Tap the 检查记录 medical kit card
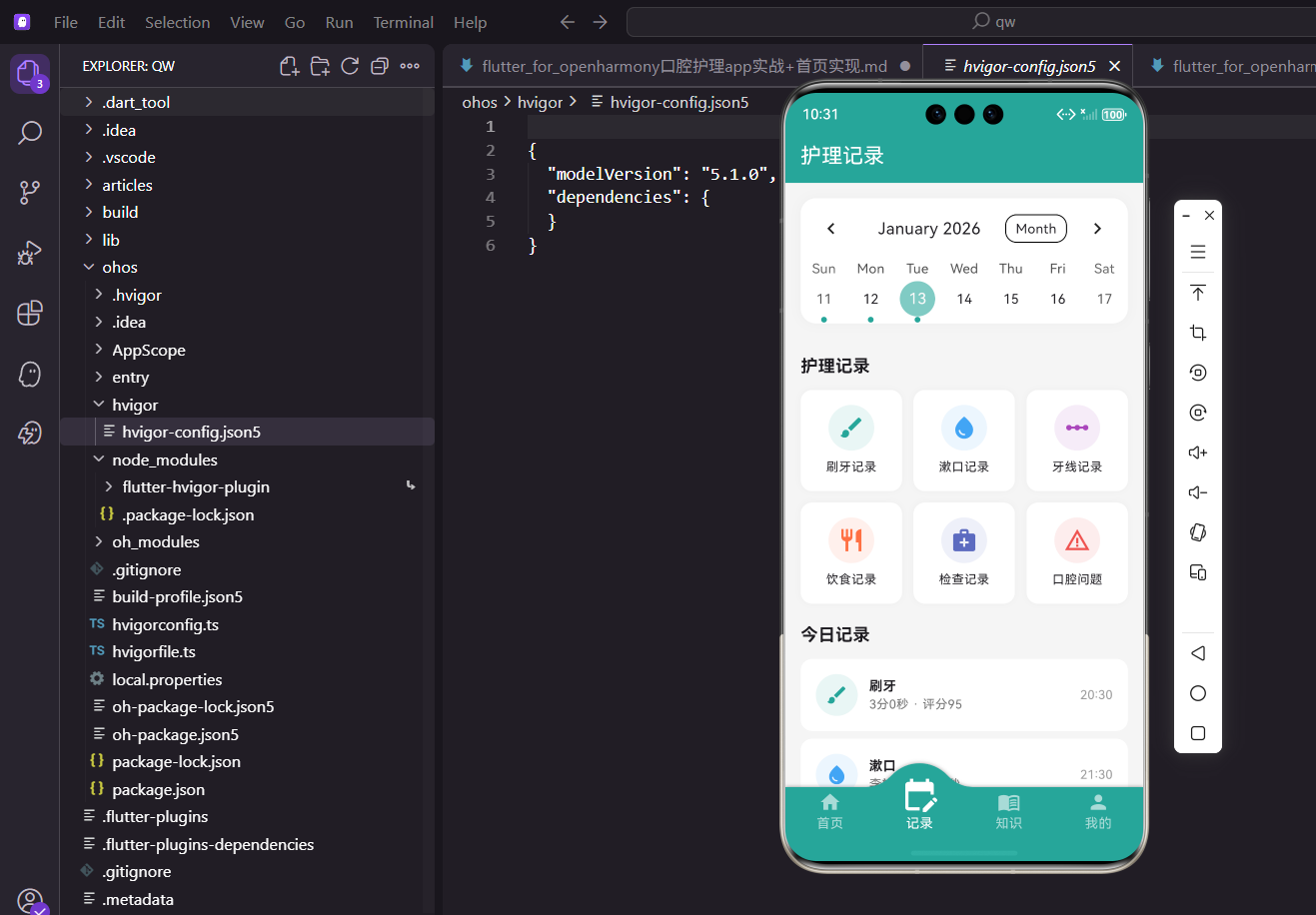1316x915 pixels. [x=964, y=553]
